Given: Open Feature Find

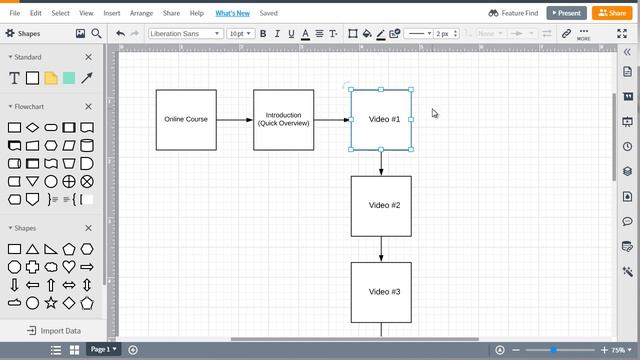Looking at the screenshot, I should 513,13.
